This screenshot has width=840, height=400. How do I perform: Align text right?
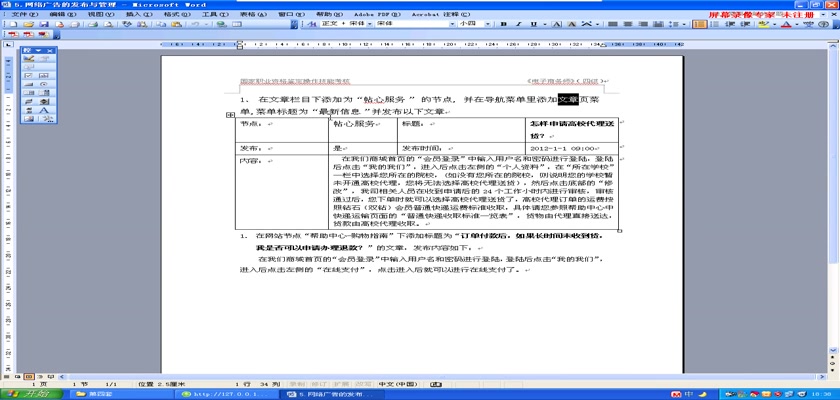coord(643,24)
